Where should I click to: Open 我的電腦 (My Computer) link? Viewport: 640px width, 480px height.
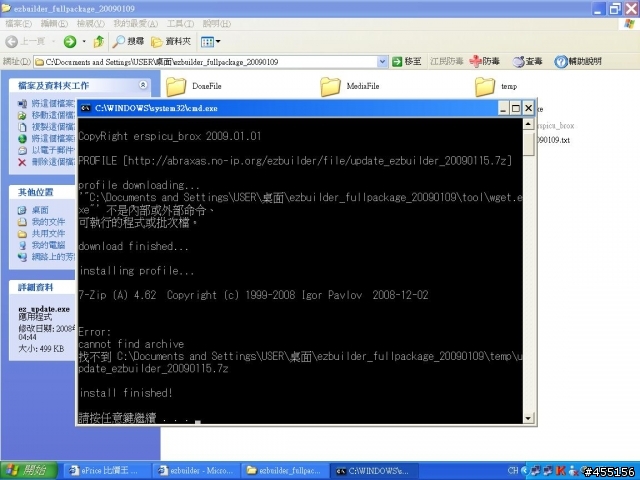tap(41, 245)
